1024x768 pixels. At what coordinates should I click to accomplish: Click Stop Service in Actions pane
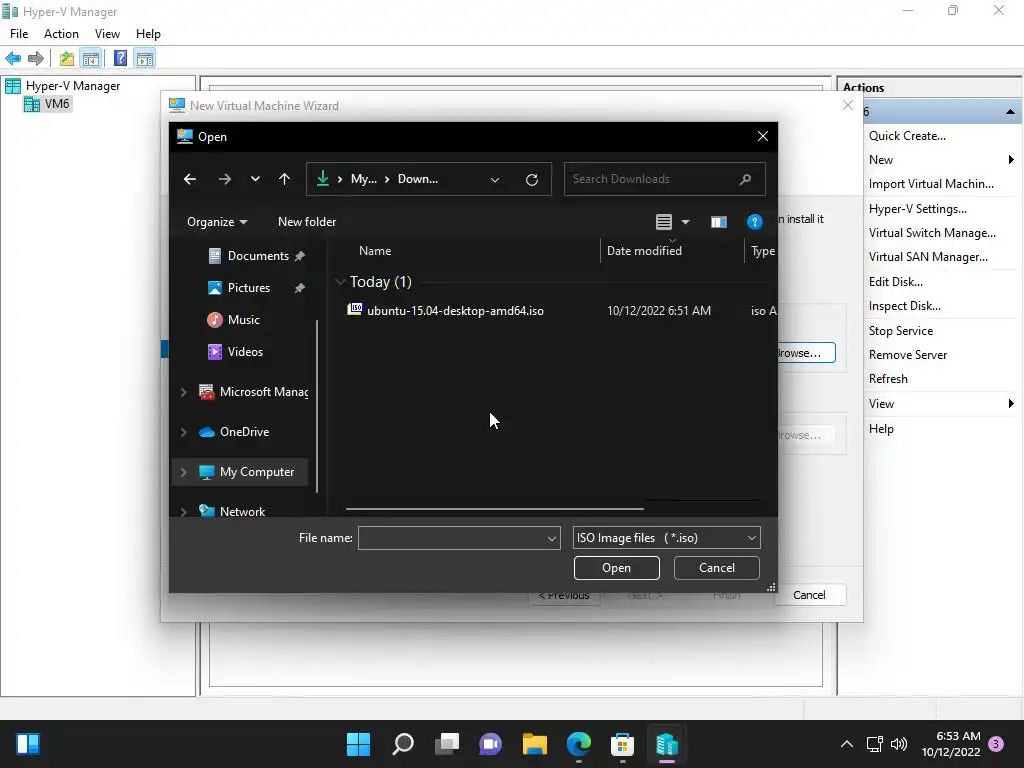[901, 331]
